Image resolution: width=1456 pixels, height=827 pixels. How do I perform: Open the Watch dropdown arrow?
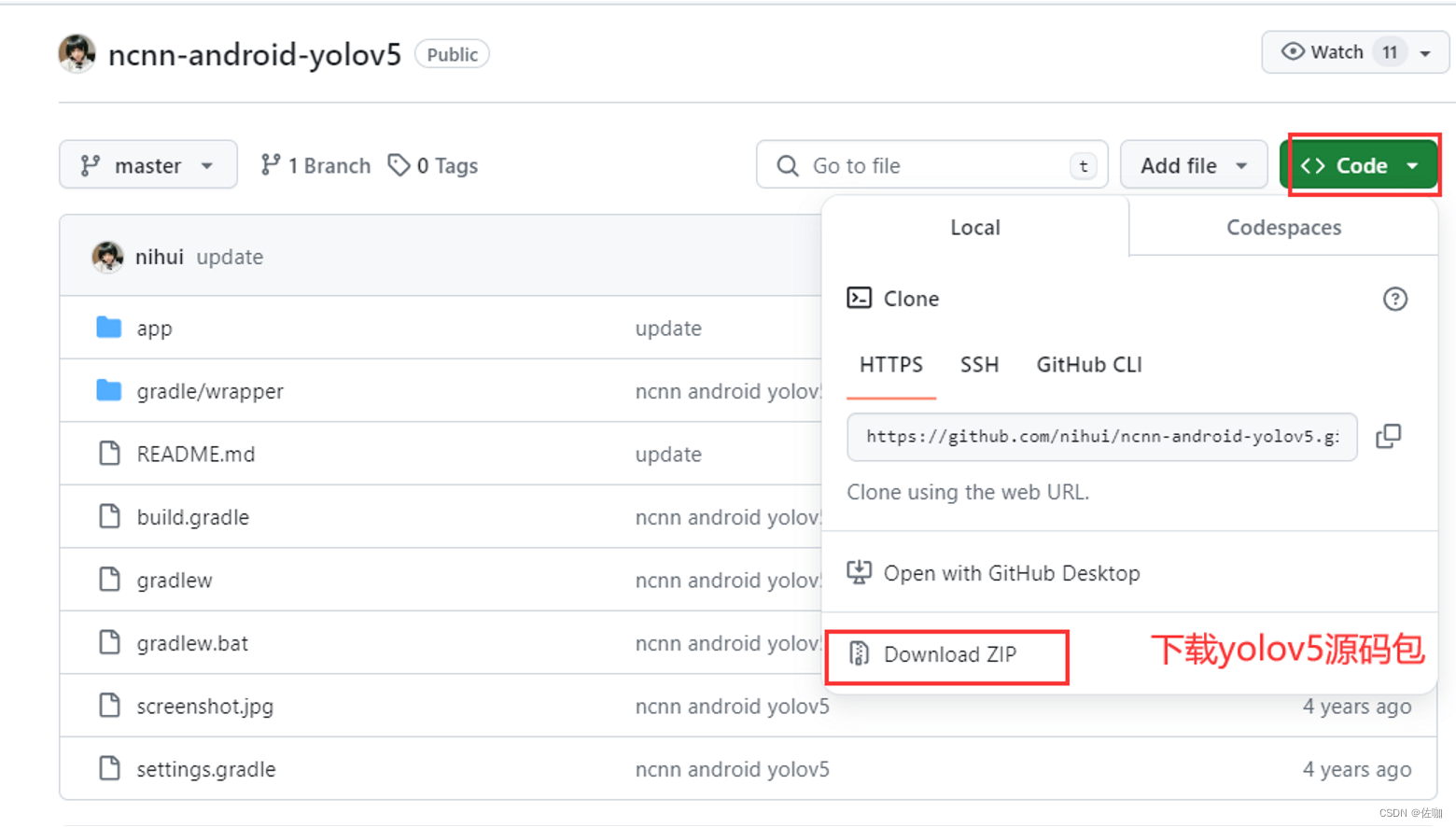[x=1425, y=53]
